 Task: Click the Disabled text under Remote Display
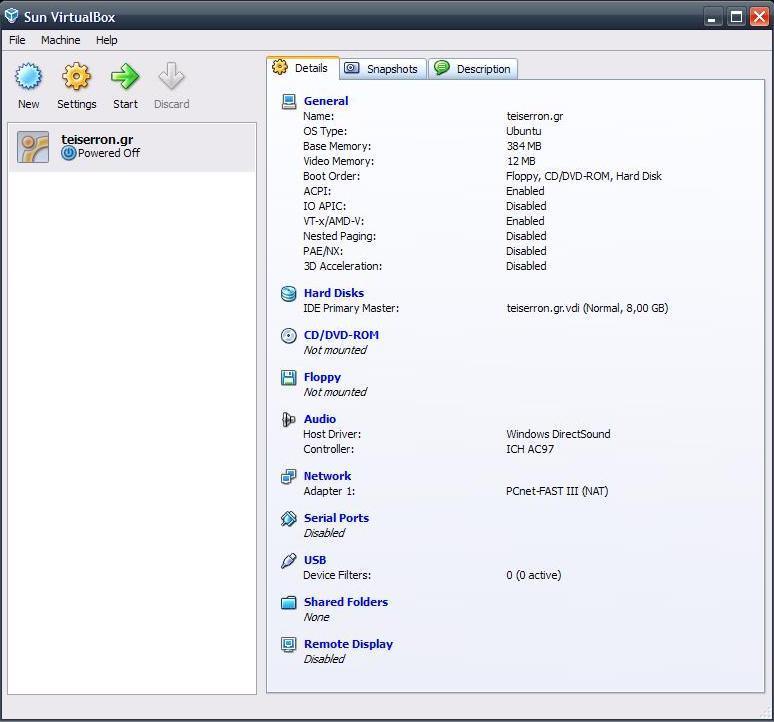(x=324, y=659)
